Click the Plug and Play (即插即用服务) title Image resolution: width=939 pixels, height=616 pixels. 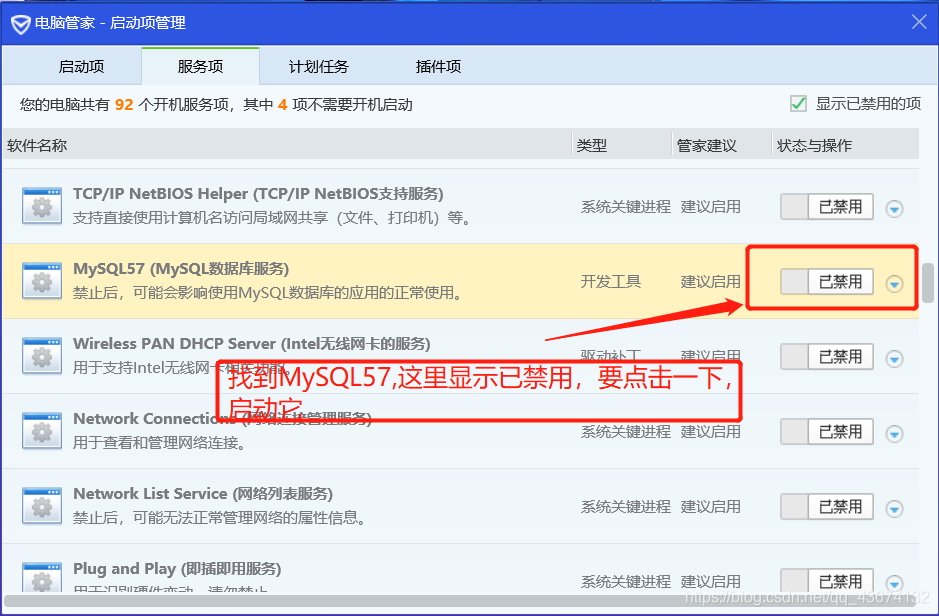point(177,568)
